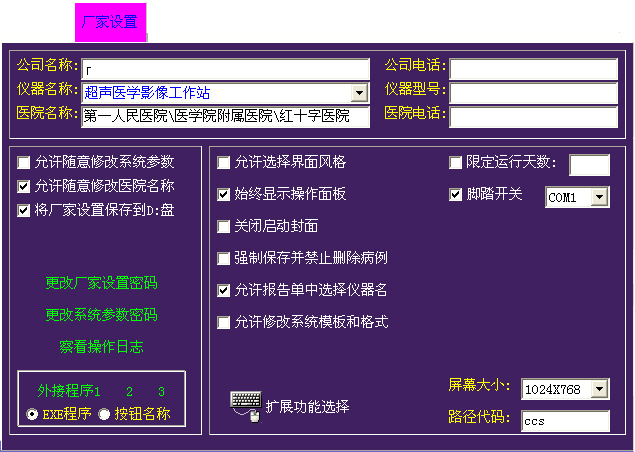Check 强制保存并禁止删除病例 option
Image resolution: width=635 pixels, height=452 pixels.
[224, 258]
